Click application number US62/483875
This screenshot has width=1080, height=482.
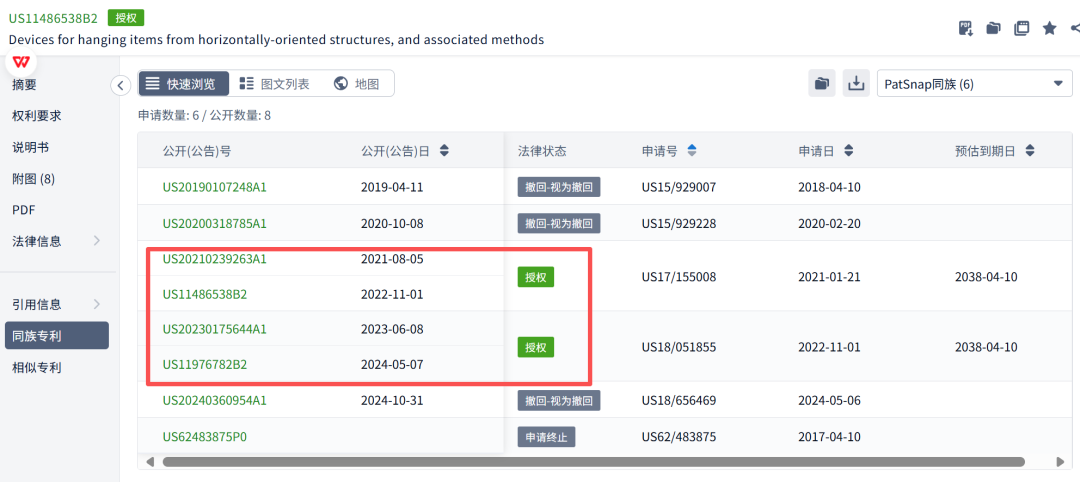[x=678, y=437]
